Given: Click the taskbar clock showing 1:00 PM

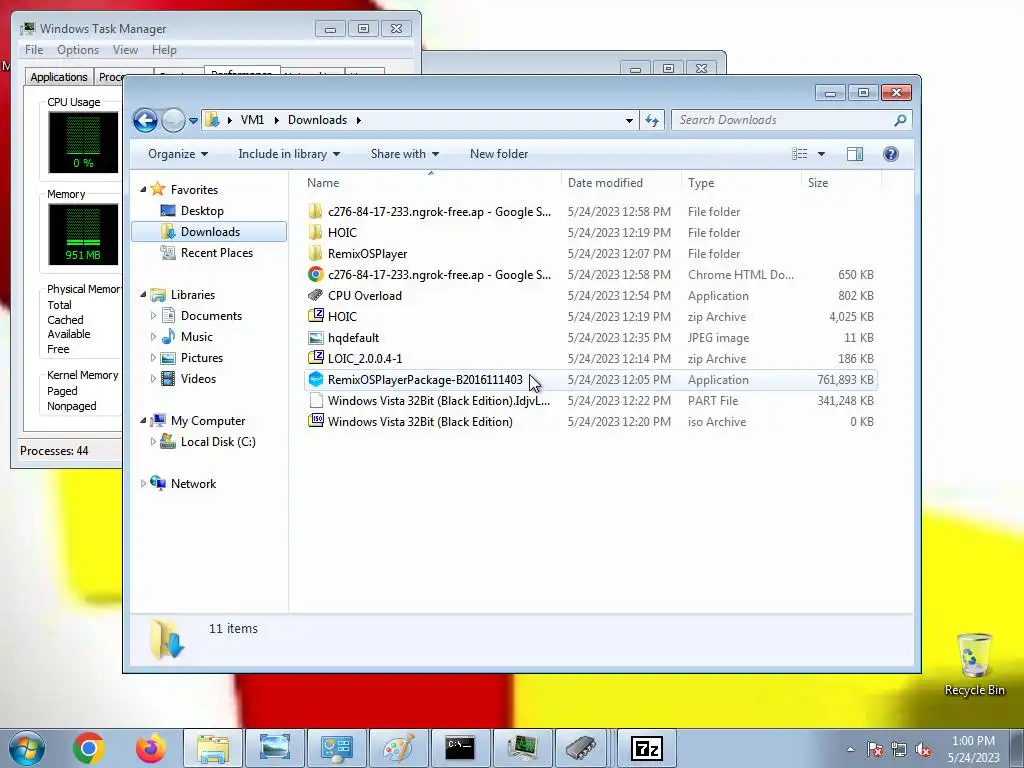Looking at the screenshot, I should point(973,749).
